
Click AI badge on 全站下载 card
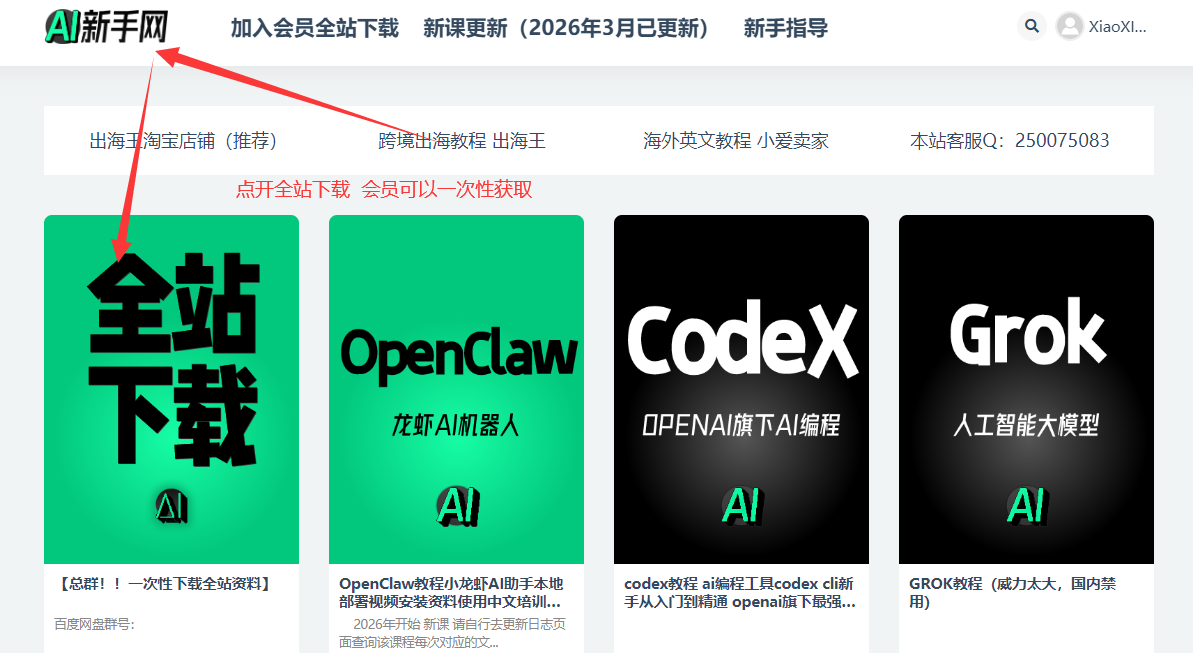click(x=171, y=507)
